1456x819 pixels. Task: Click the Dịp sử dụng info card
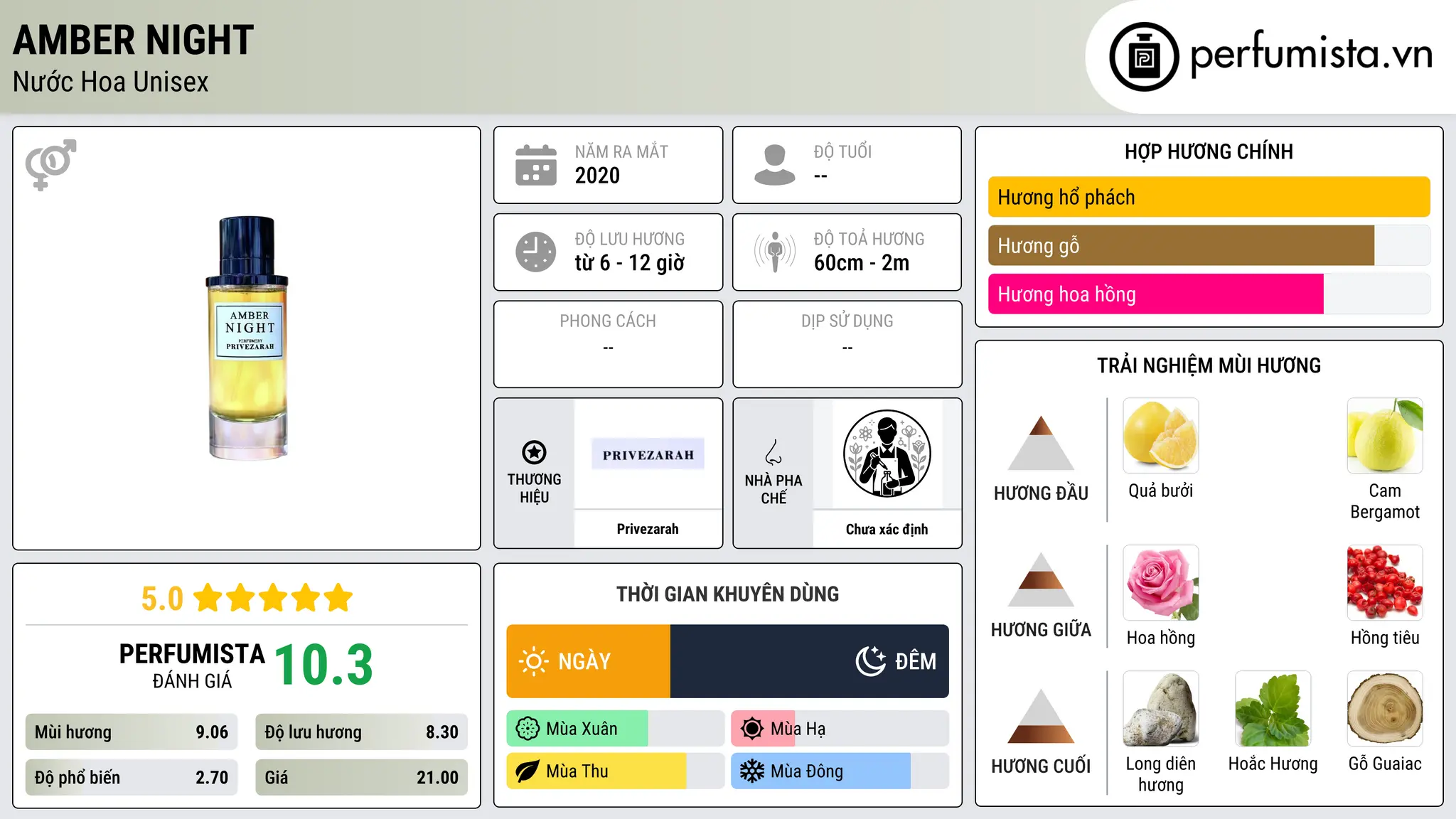pos(847,344)
